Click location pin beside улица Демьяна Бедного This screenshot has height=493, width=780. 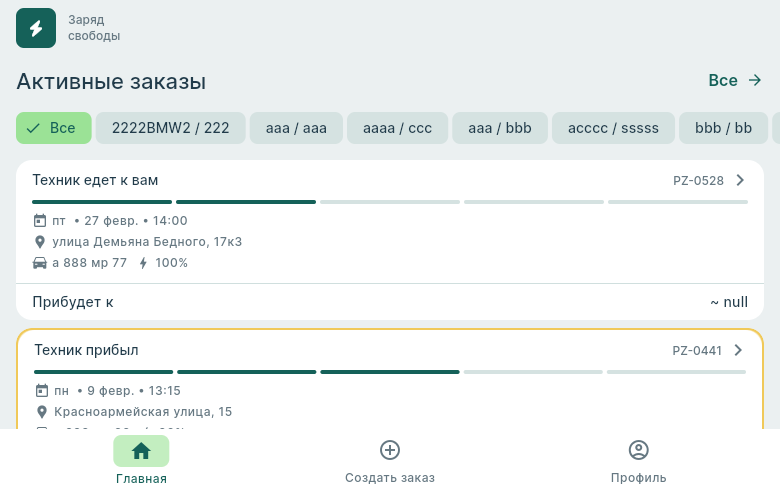point(41,242)
